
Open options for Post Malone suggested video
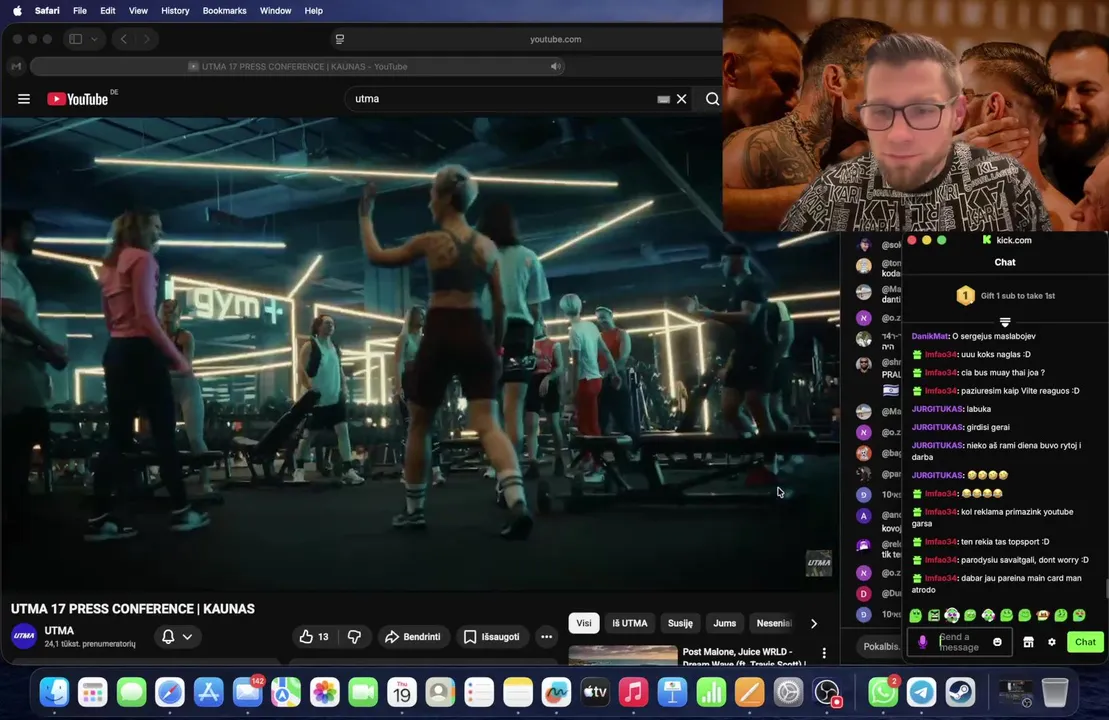click(824, 653)
